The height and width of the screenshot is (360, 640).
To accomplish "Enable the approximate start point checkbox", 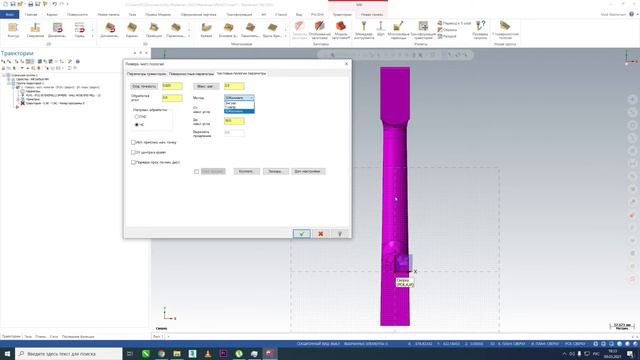I will 133,142.
